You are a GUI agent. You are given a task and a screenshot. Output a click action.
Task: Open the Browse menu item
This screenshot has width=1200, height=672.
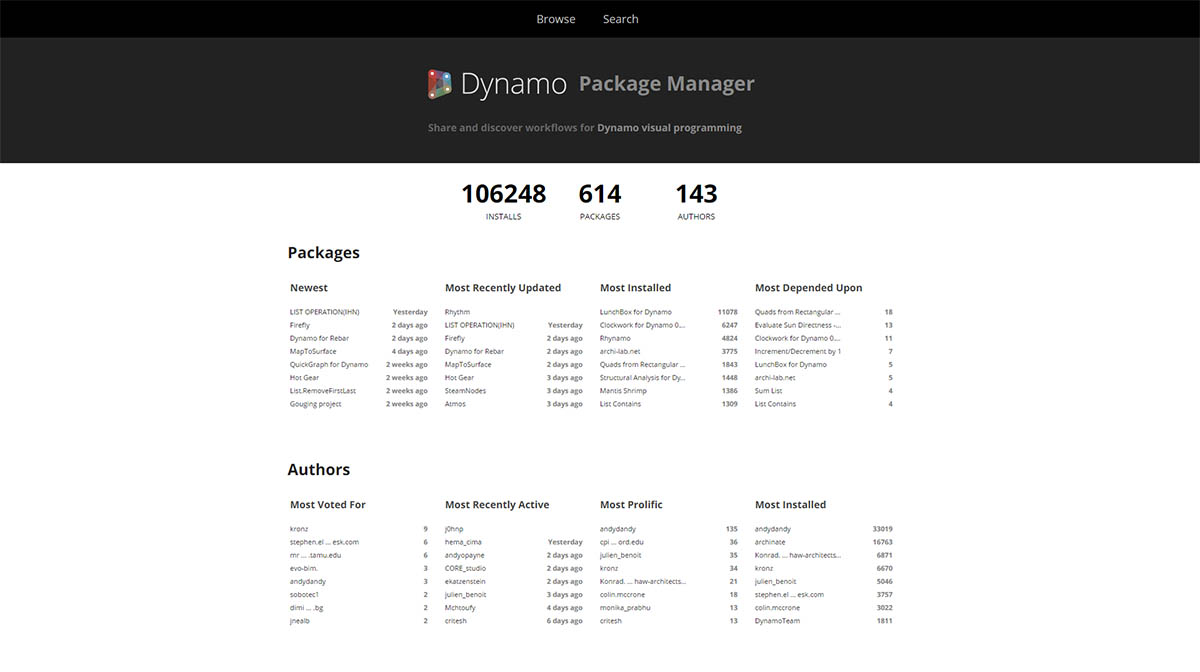coord(555,19)
